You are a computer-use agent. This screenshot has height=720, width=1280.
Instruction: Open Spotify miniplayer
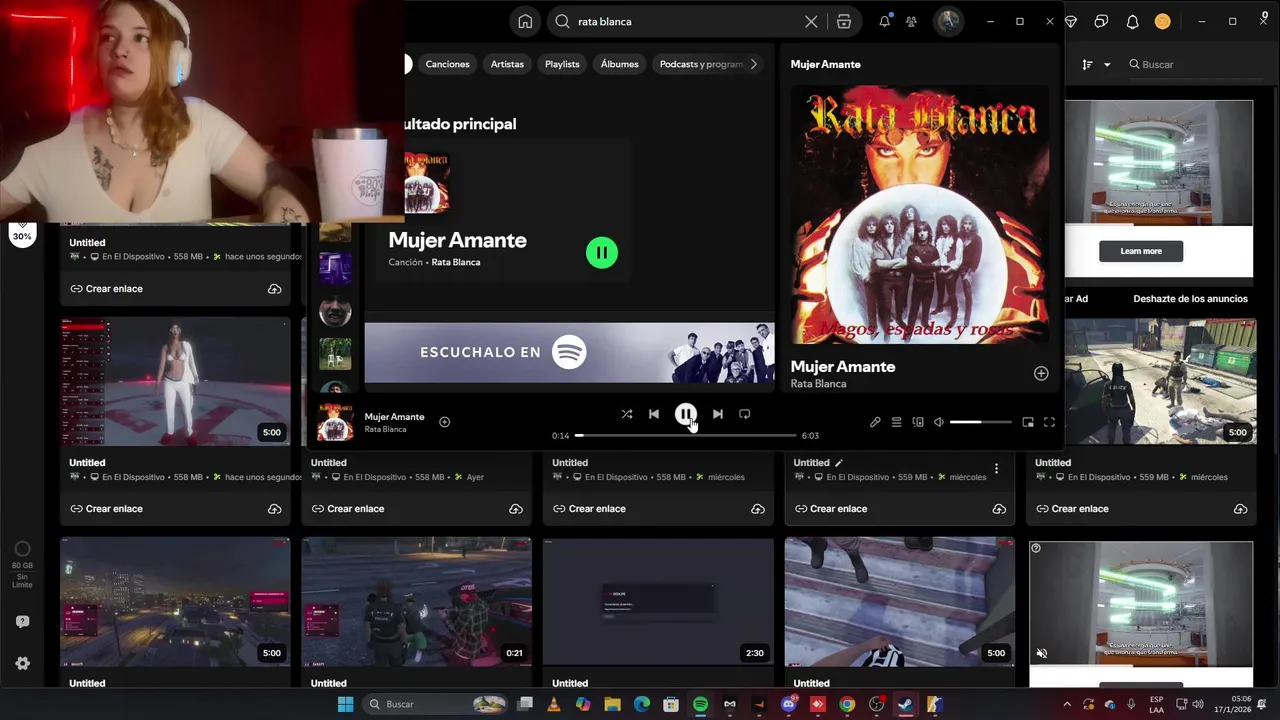pos(1028,422)
